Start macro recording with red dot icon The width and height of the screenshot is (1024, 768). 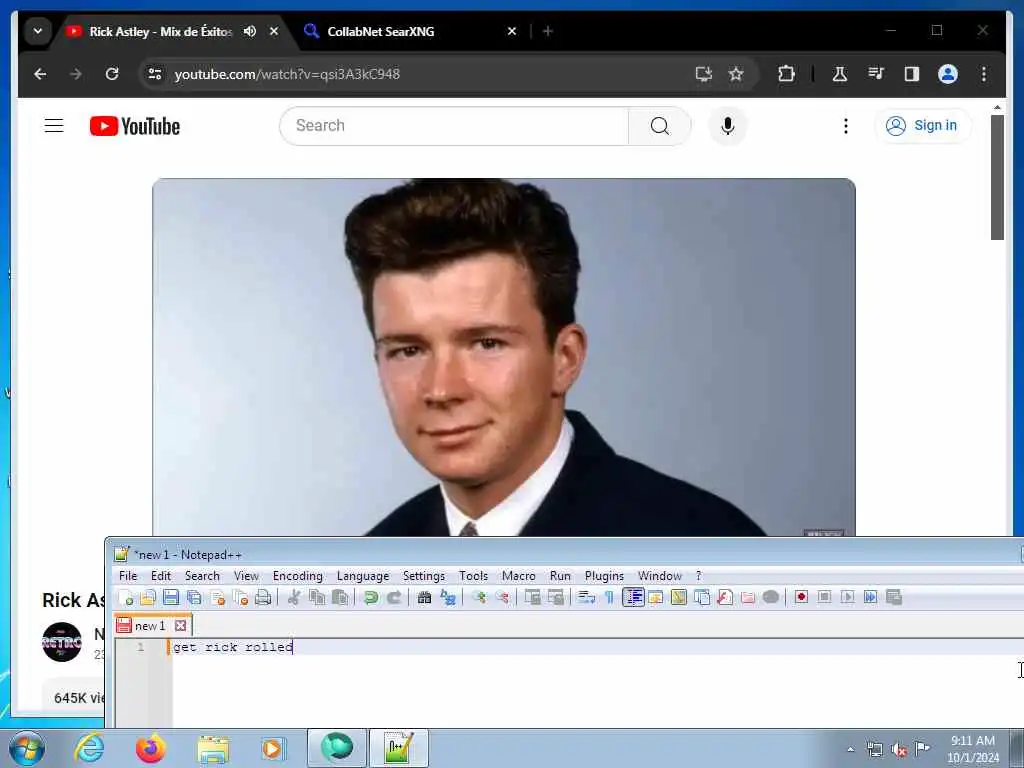[801, 597]
